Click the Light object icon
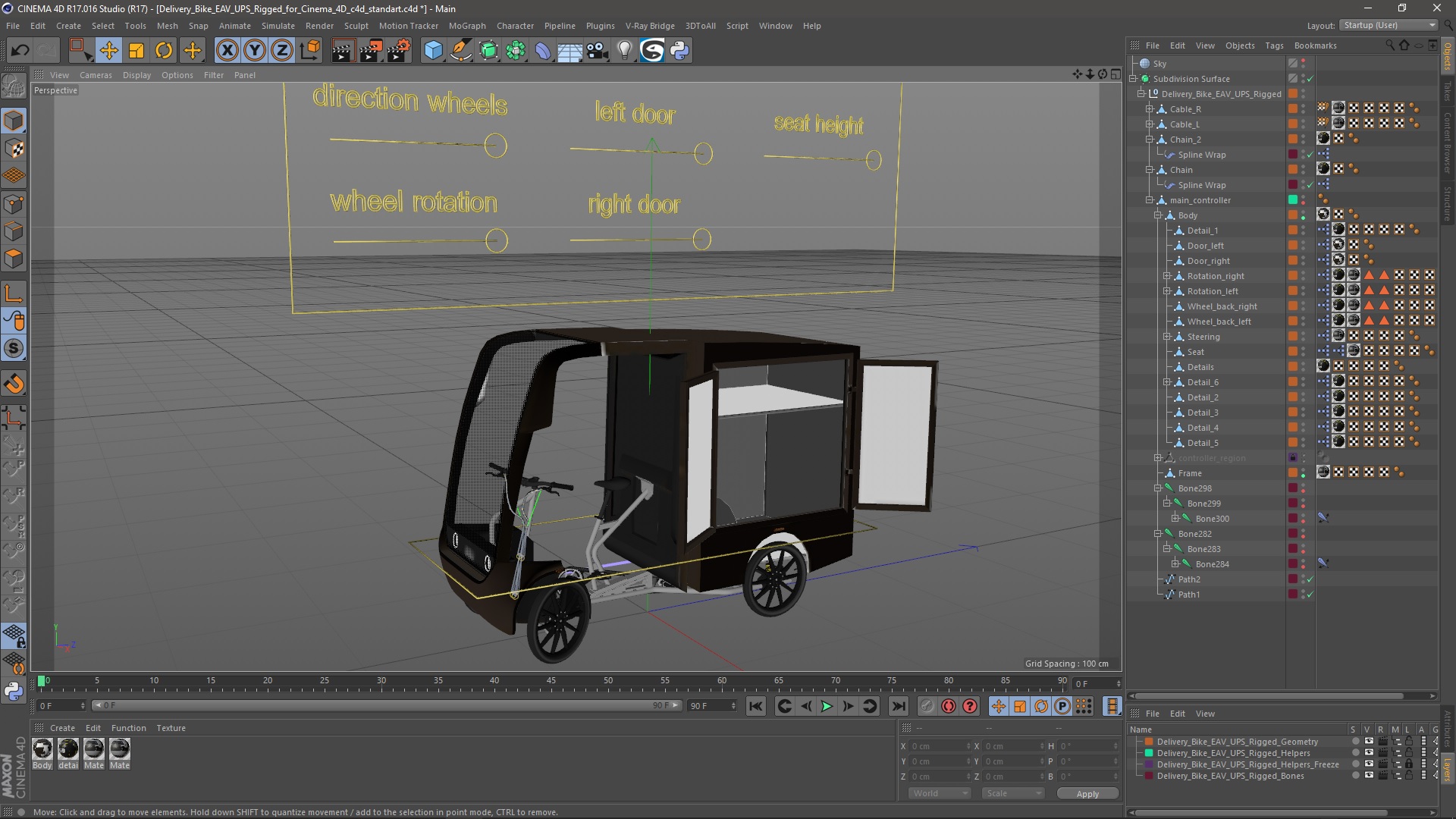This screenshot has height=819, width=1456. 624,51
